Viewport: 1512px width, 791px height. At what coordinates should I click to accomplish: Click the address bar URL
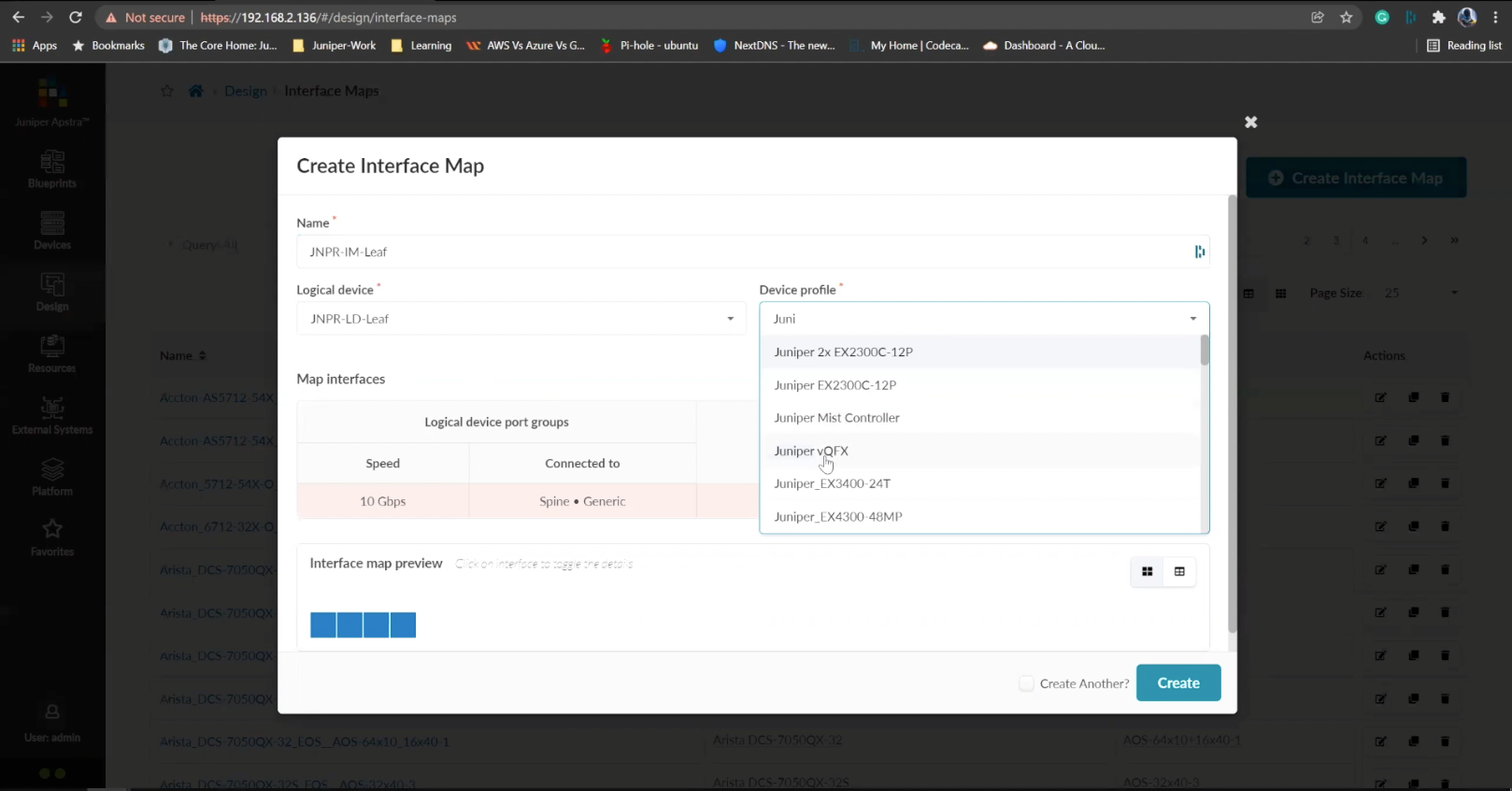(328, 17)
